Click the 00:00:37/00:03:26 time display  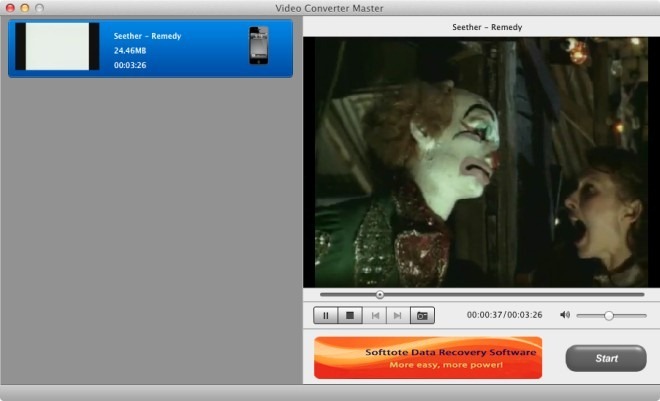pos(504,315)
